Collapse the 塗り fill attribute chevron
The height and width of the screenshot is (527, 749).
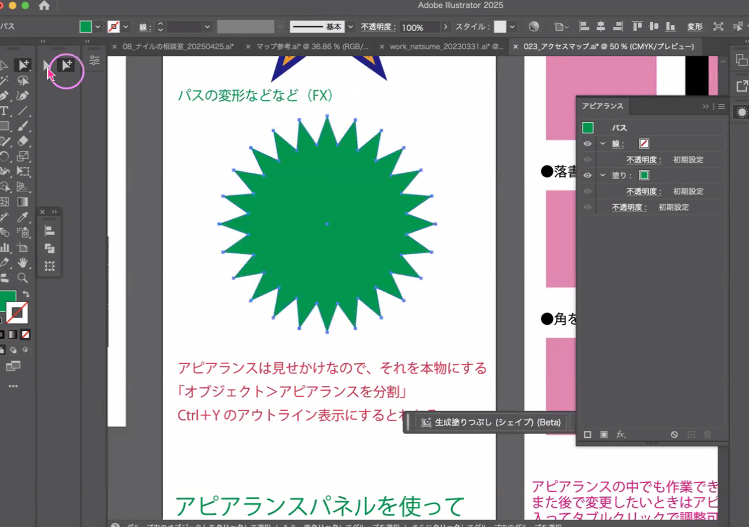tap(602, 175)
